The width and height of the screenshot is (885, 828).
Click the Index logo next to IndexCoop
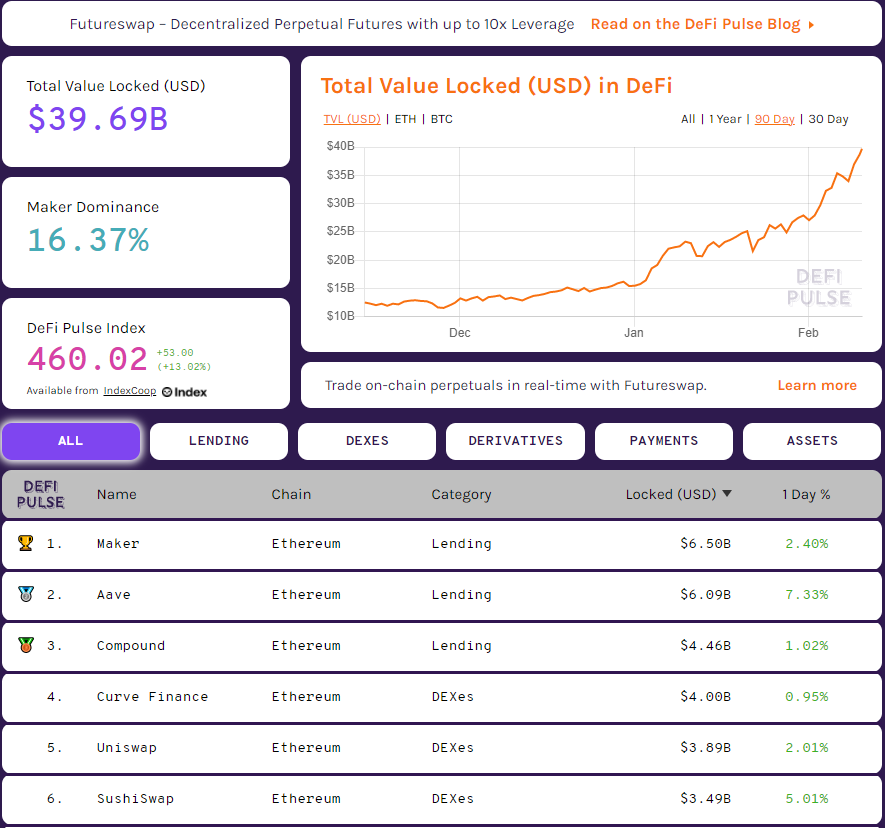(185, 392)
